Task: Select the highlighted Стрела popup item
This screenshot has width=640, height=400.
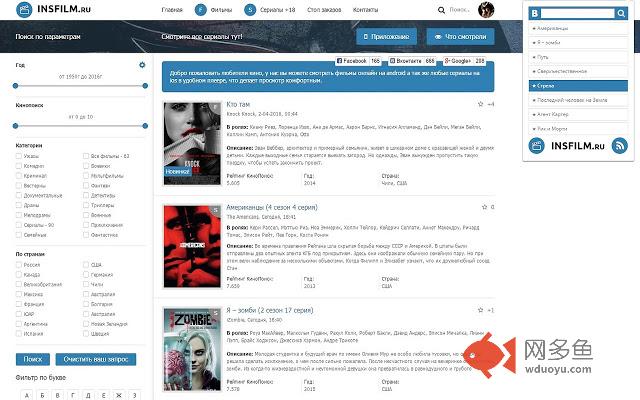Action: pos(578,86)
